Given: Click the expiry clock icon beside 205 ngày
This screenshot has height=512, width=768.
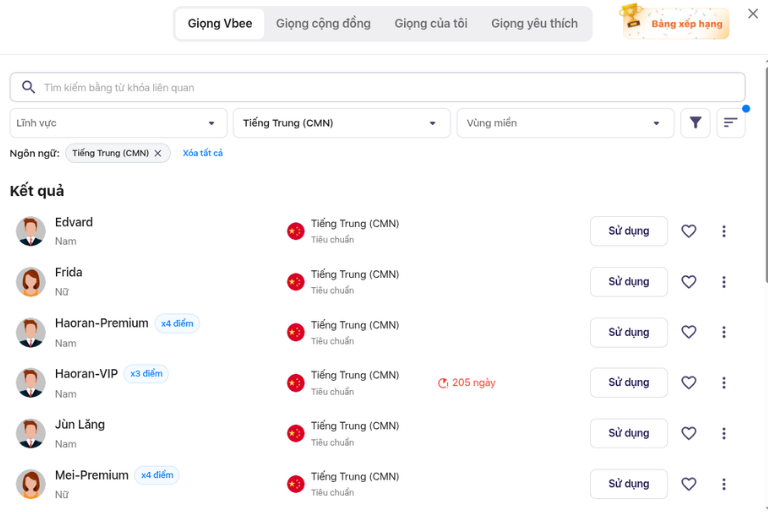Looking at the screenshot, I should click(x=443, y=383).
